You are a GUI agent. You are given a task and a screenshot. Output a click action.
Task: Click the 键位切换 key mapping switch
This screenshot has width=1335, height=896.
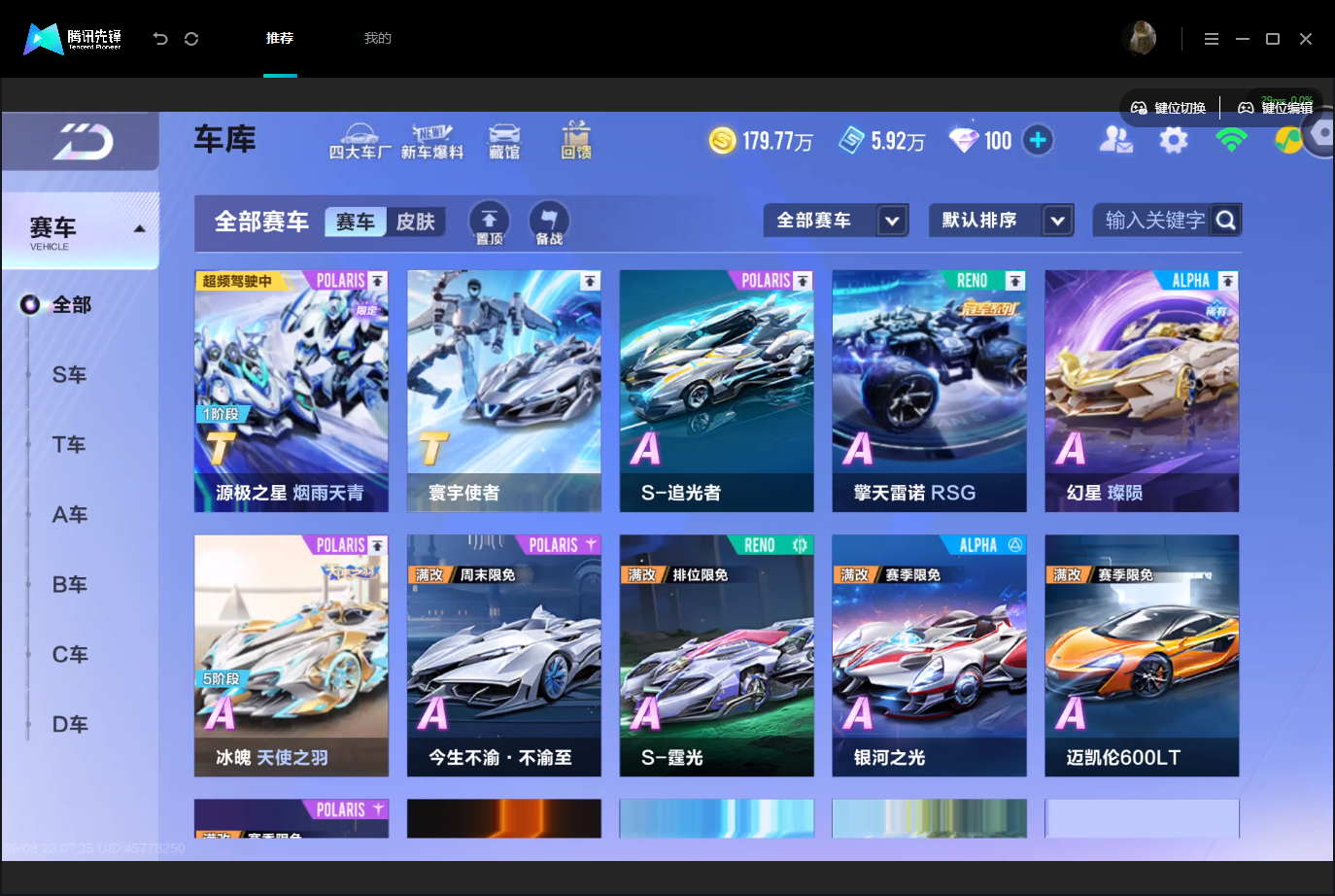1169,108
